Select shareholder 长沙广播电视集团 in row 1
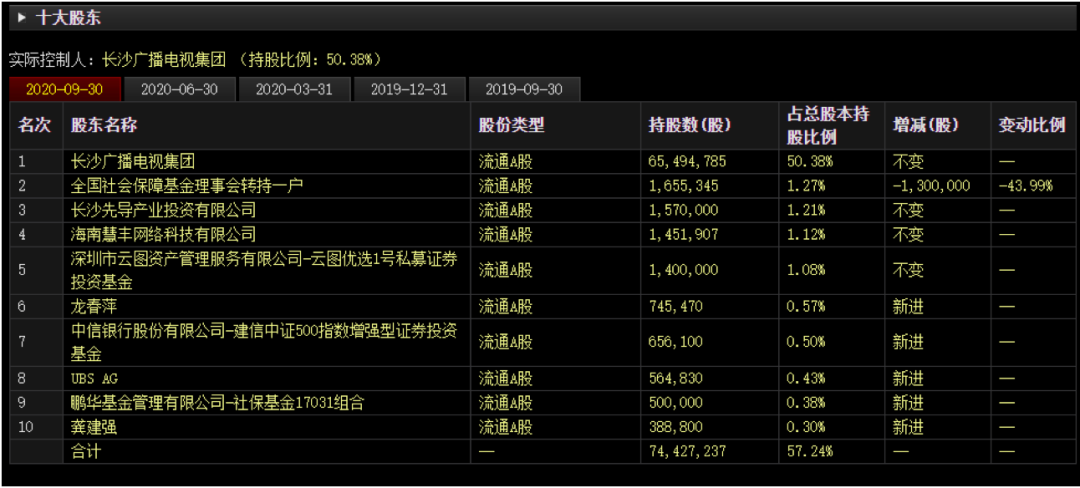The image size is (1080, 488). [133, 162]
